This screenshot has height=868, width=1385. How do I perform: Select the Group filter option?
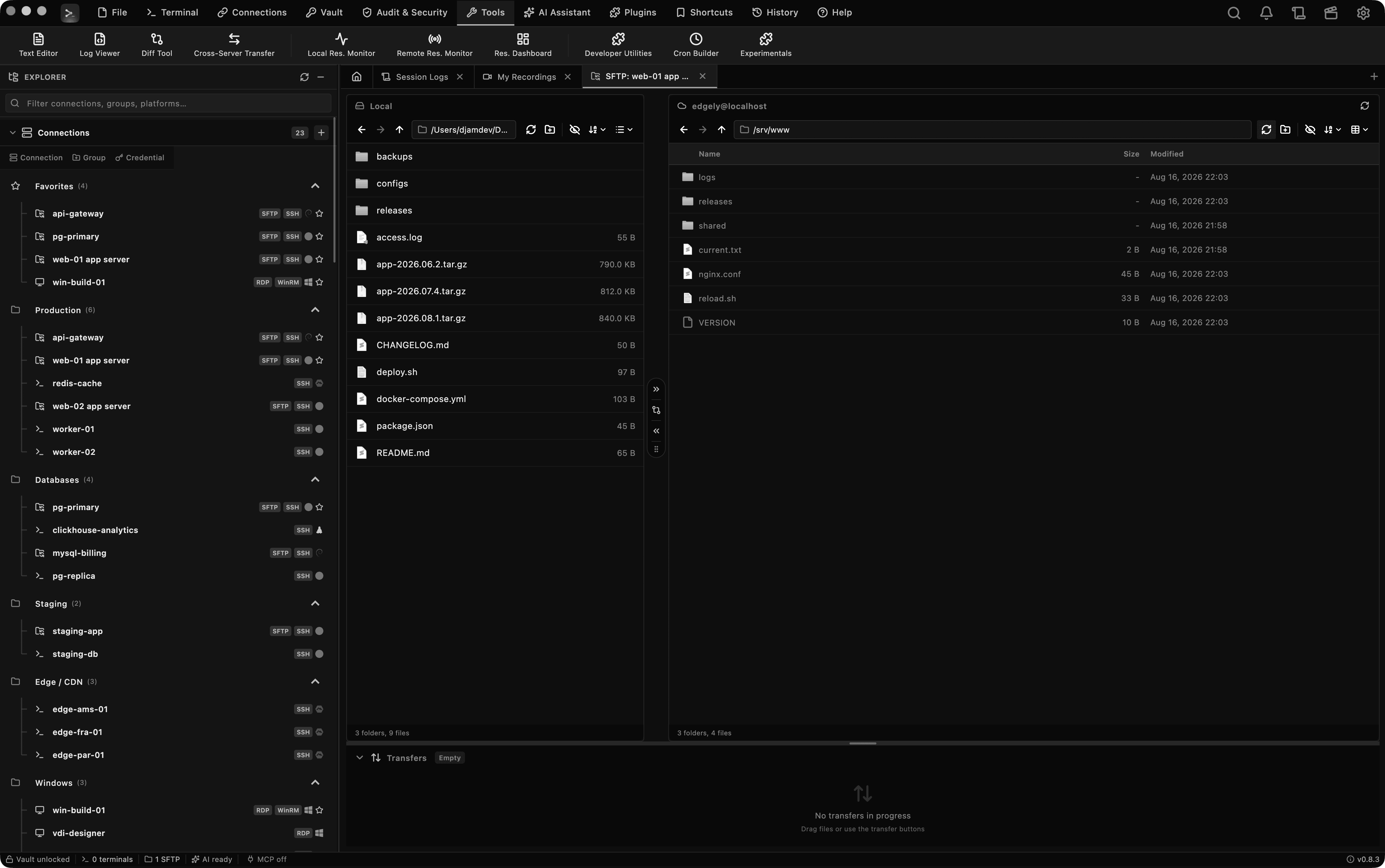[89, 157]
